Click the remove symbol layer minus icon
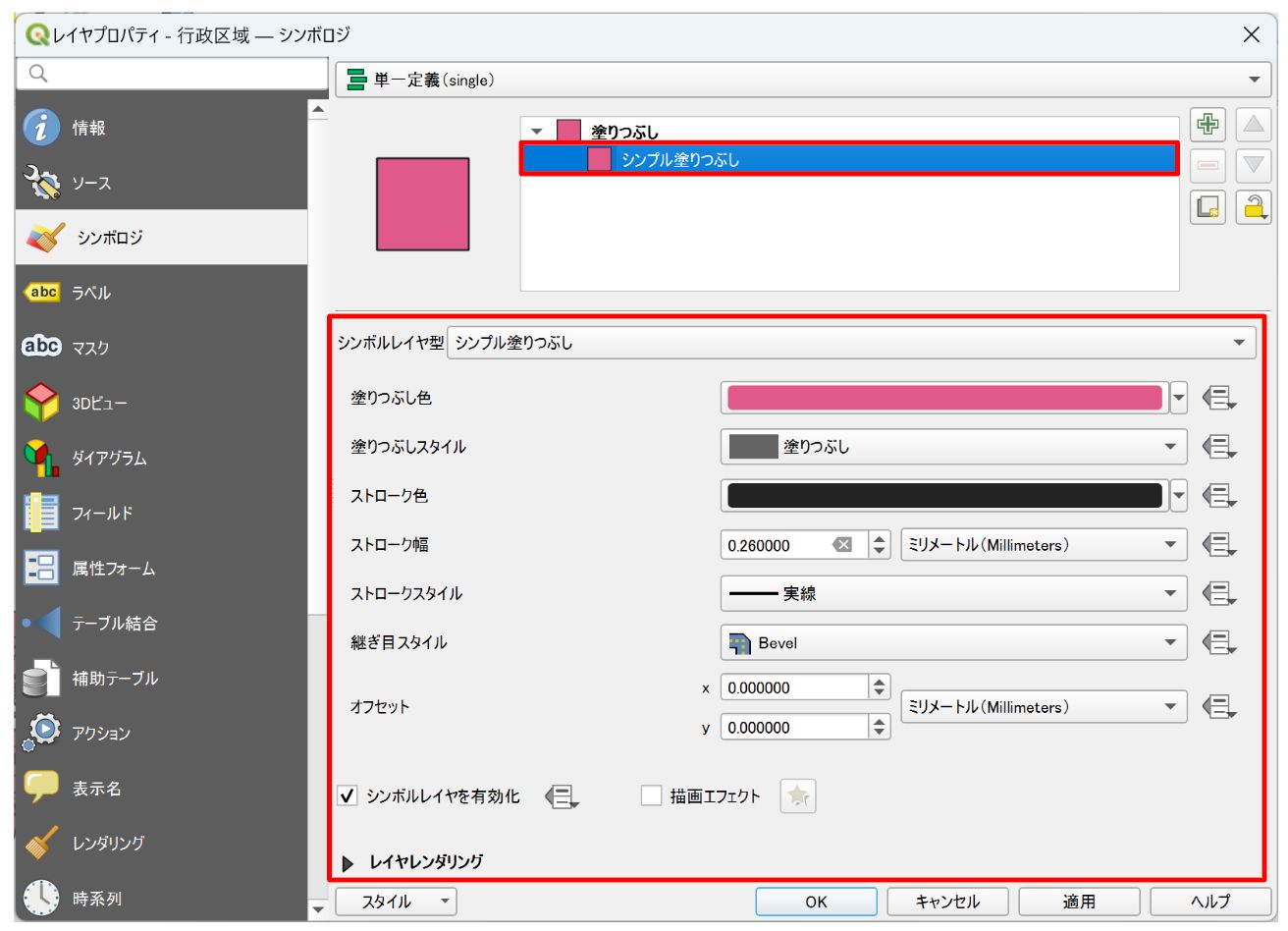This screenshot has width=1288, height=931. pos(1207,166)
